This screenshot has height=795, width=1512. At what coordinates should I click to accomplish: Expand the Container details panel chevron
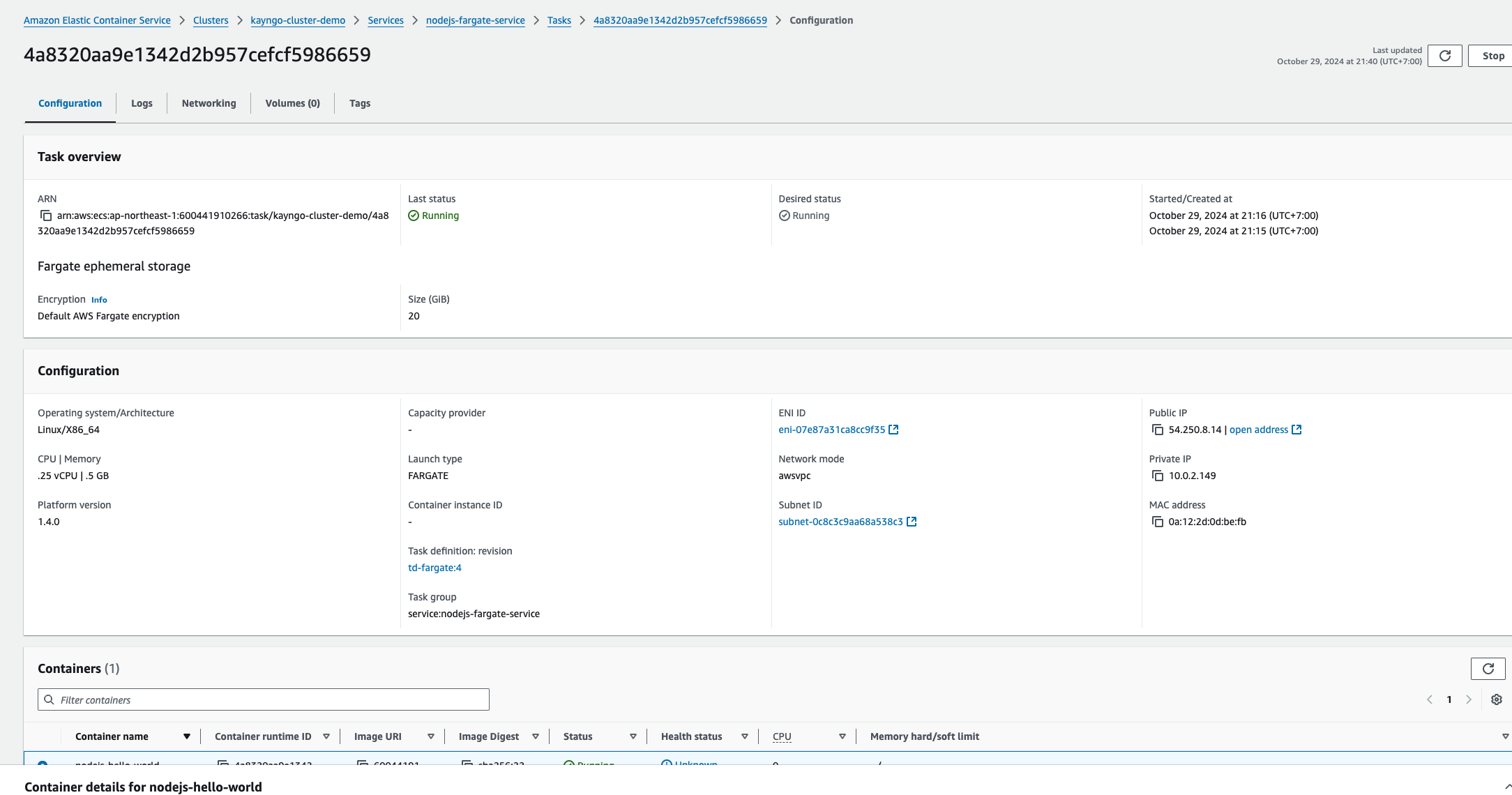(1508, 787)
